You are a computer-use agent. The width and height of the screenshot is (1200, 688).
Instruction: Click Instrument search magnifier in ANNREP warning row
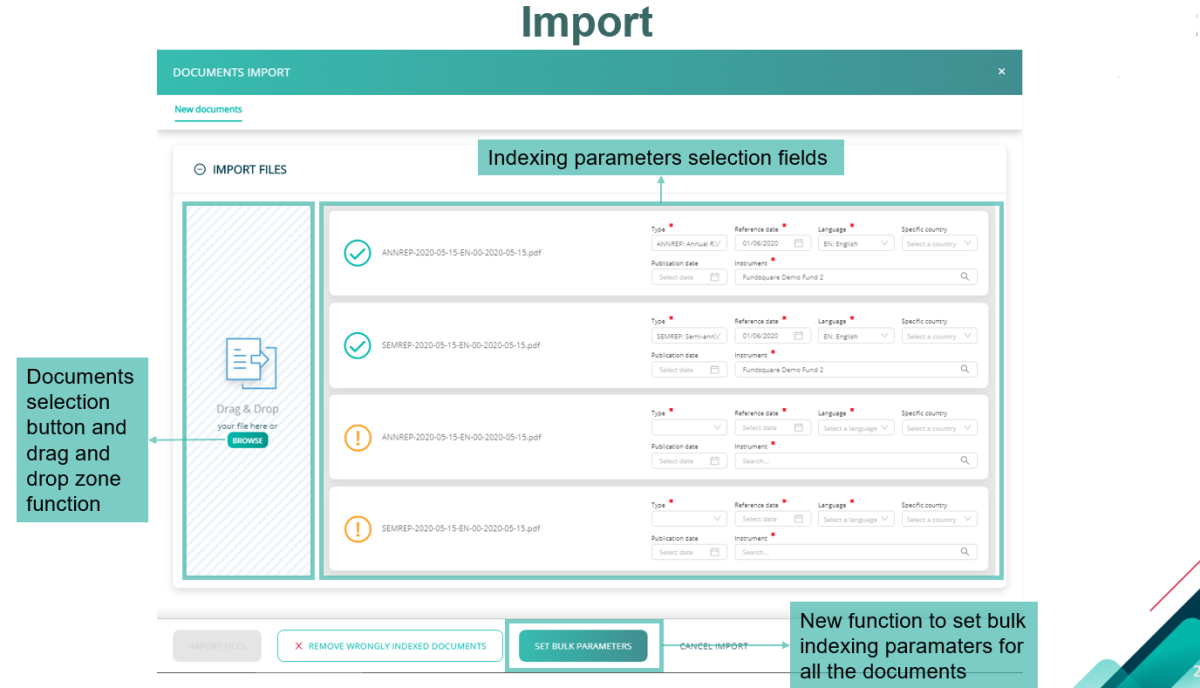pyautogui.click(x=965, y=461)
